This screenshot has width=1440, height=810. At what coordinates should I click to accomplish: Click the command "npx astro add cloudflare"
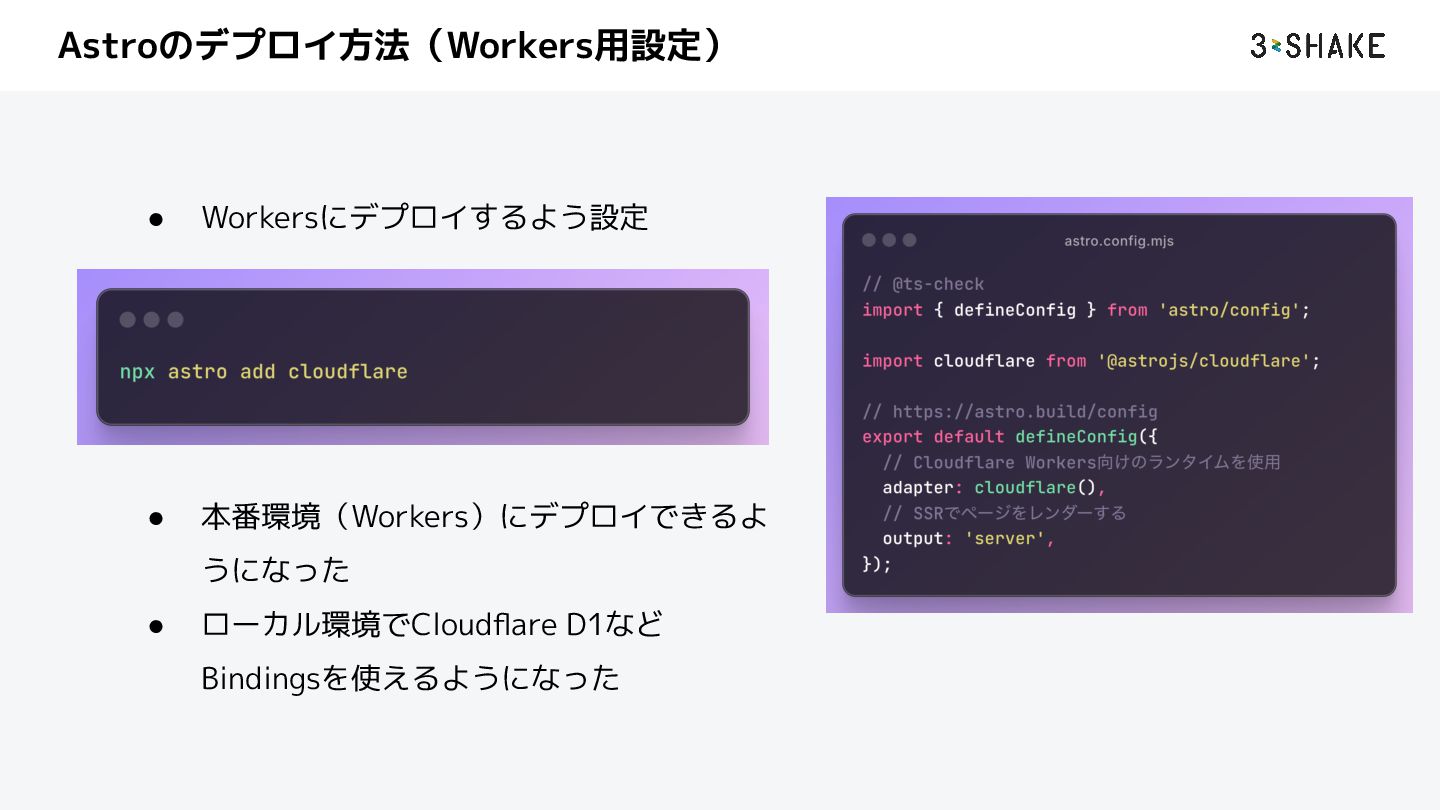(x=264, y=371)
